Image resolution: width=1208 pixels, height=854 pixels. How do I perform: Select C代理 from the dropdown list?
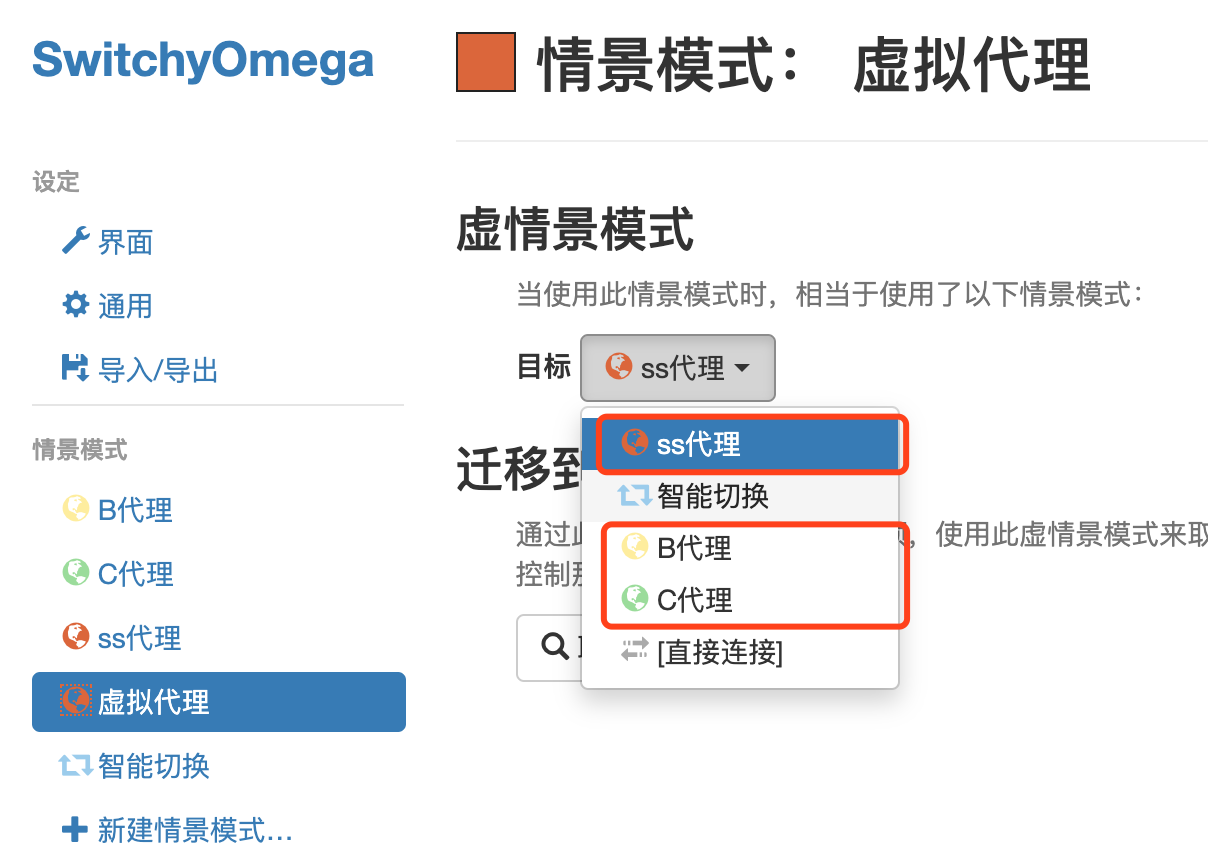[x=740, y=600]
